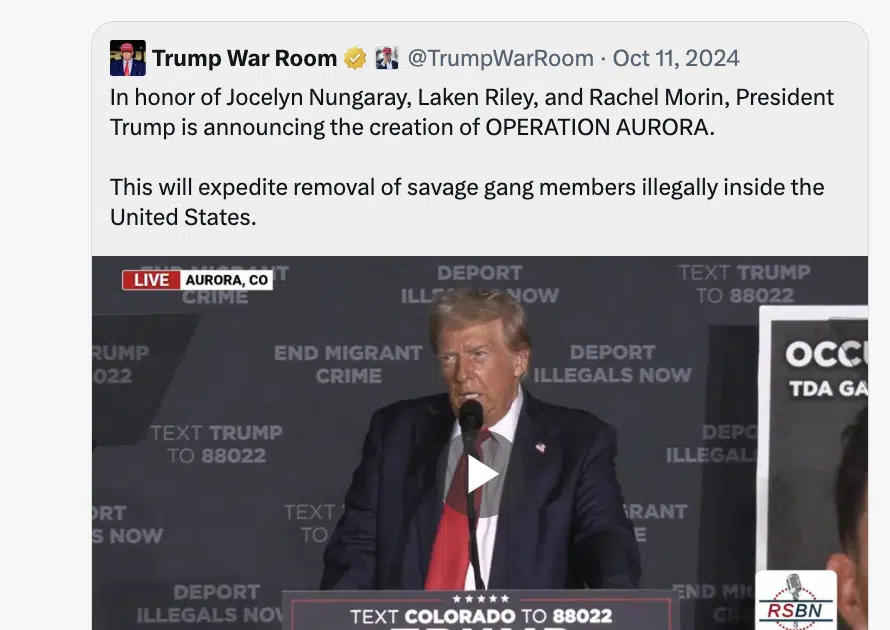Play the embedded rally video

pos(482,474)
